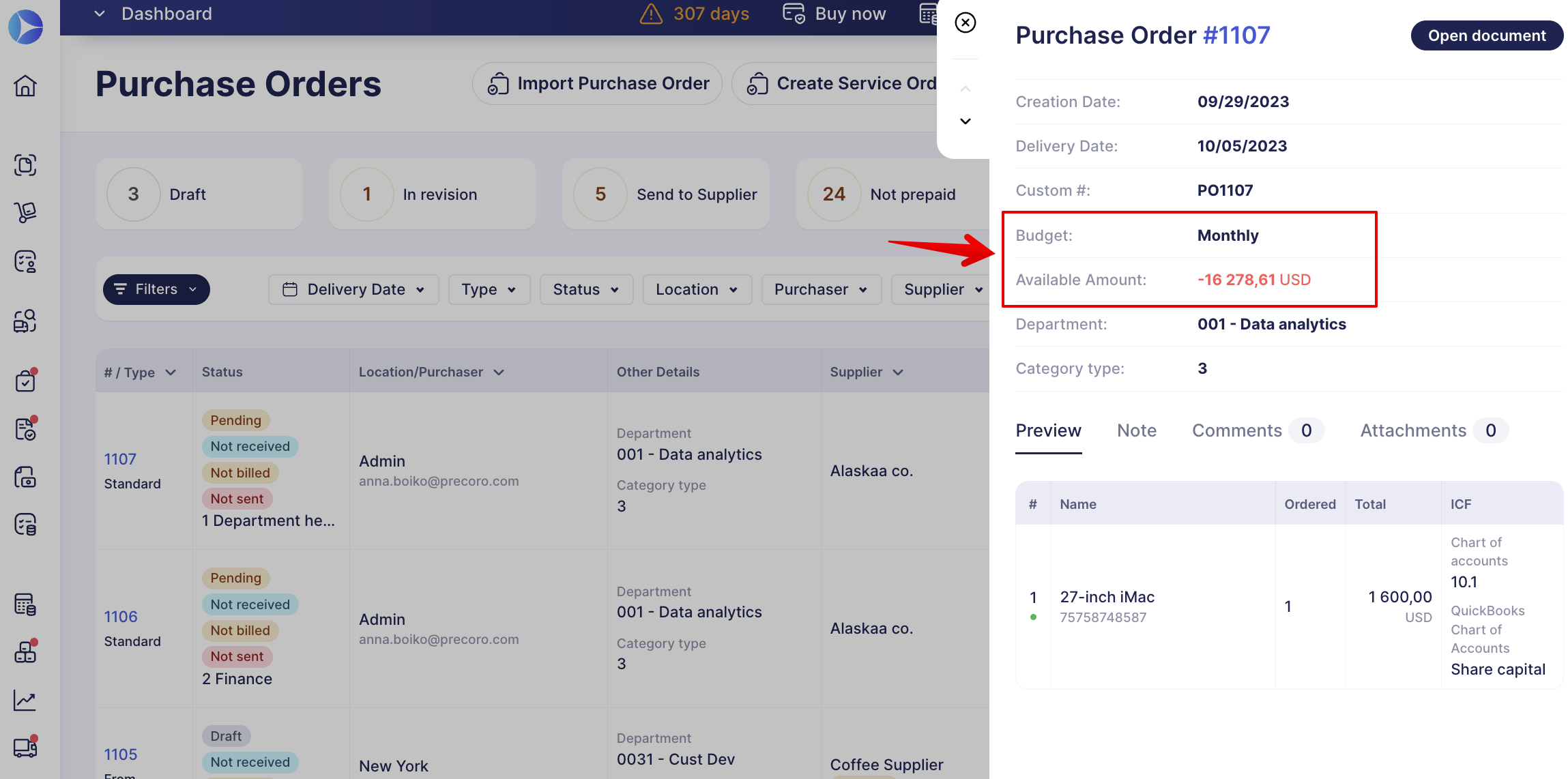Screen dimensions: 1568x779
Task: Open purchase order 1106 link
Action: pos(121,617)
